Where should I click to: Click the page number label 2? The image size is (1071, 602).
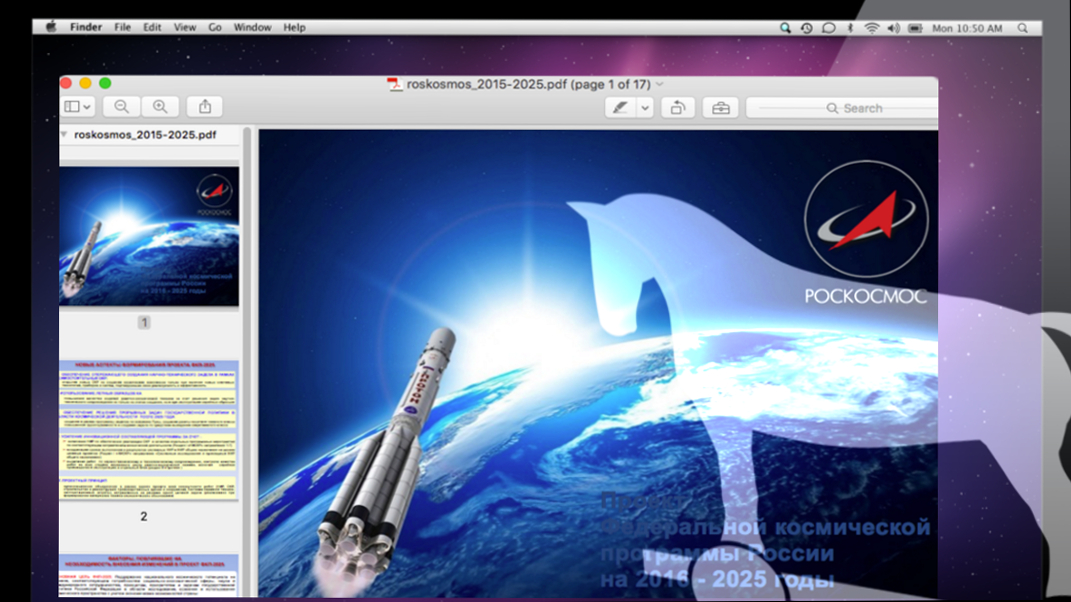(x=143, y=517)
